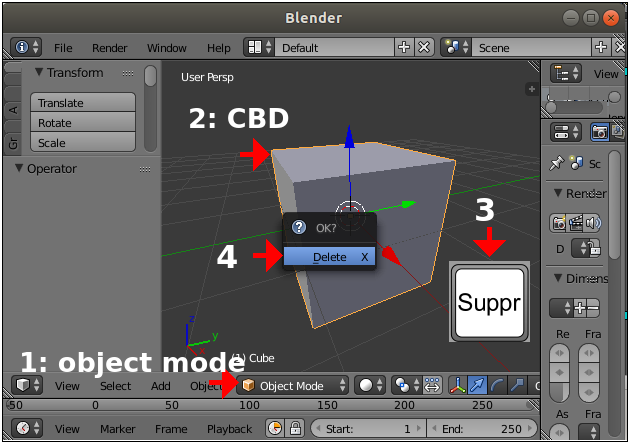Click the scene icon beside Sc
This screenshot has width=630, height=445.
coord(577,163)
